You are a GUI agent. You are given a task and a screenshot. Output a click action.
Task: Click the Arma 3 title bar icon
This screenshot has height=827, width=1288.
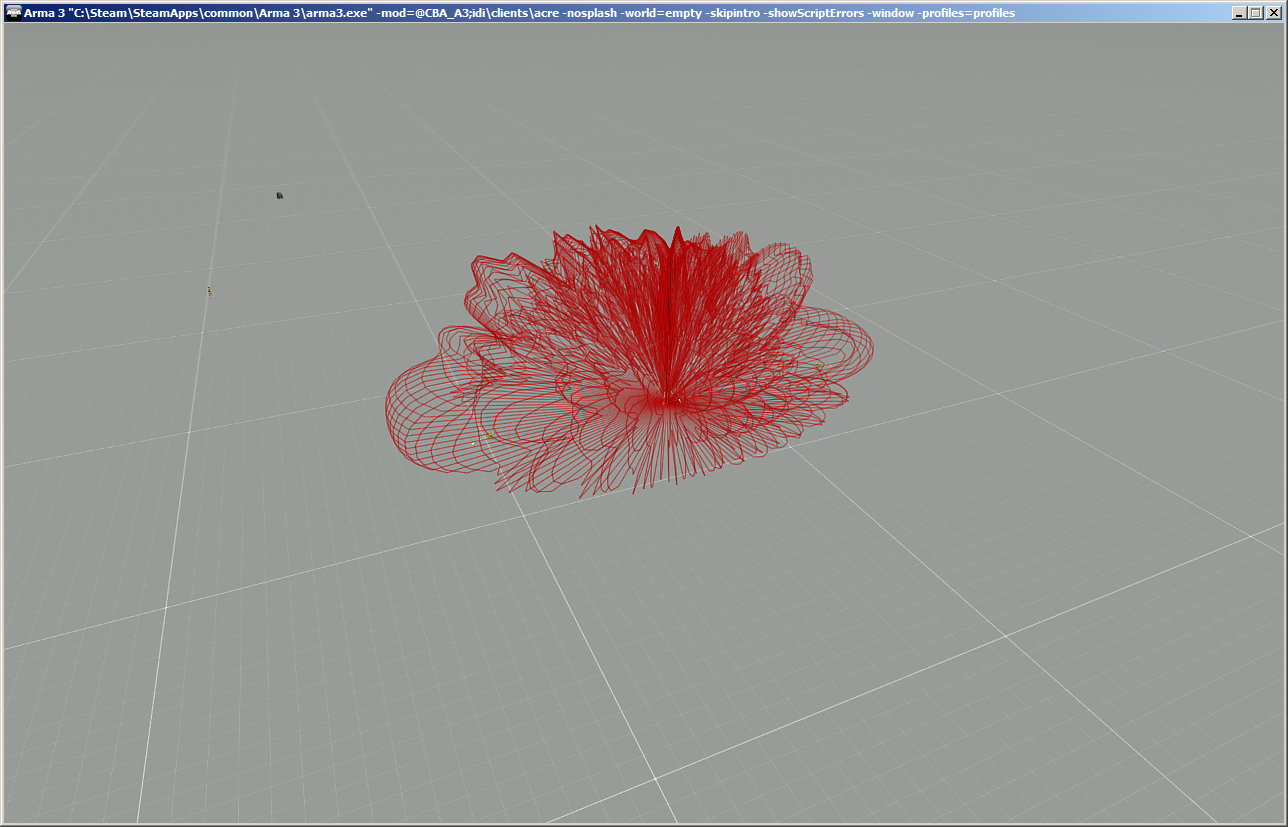13,13
